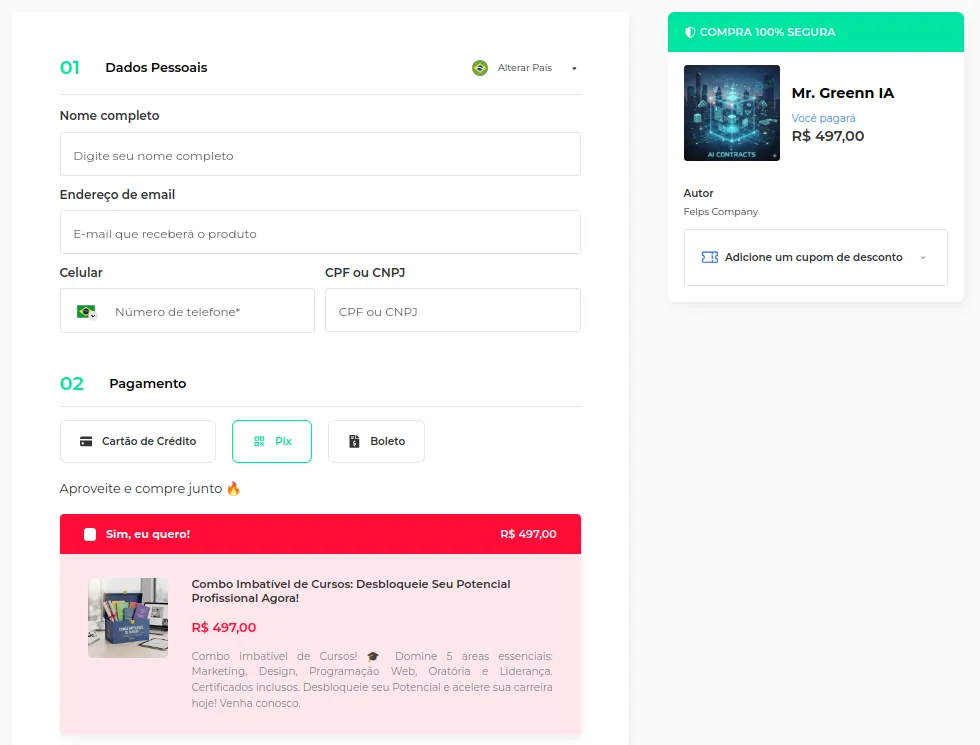Click the Combo Imbatível de Cursos title
The image size is (980, 745).
351,591
